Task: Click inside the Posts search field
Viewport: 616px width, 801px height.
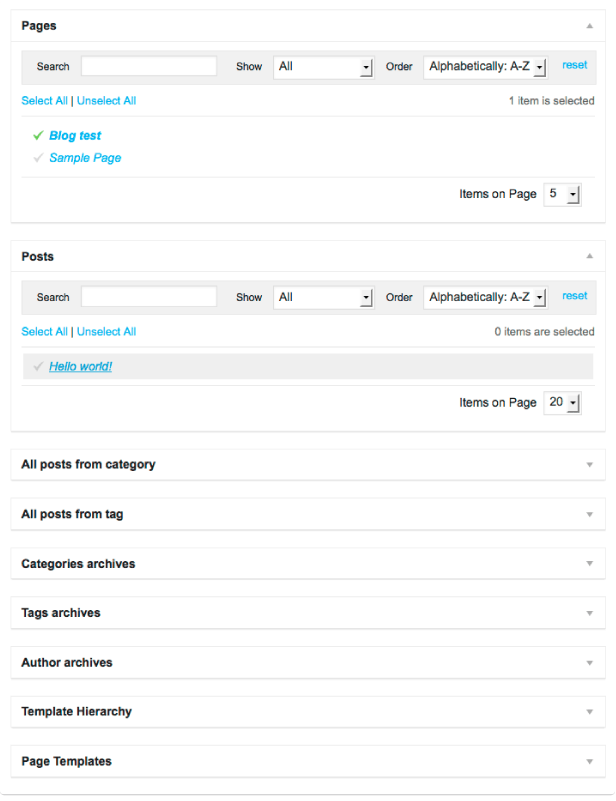Action: (148, 296)
